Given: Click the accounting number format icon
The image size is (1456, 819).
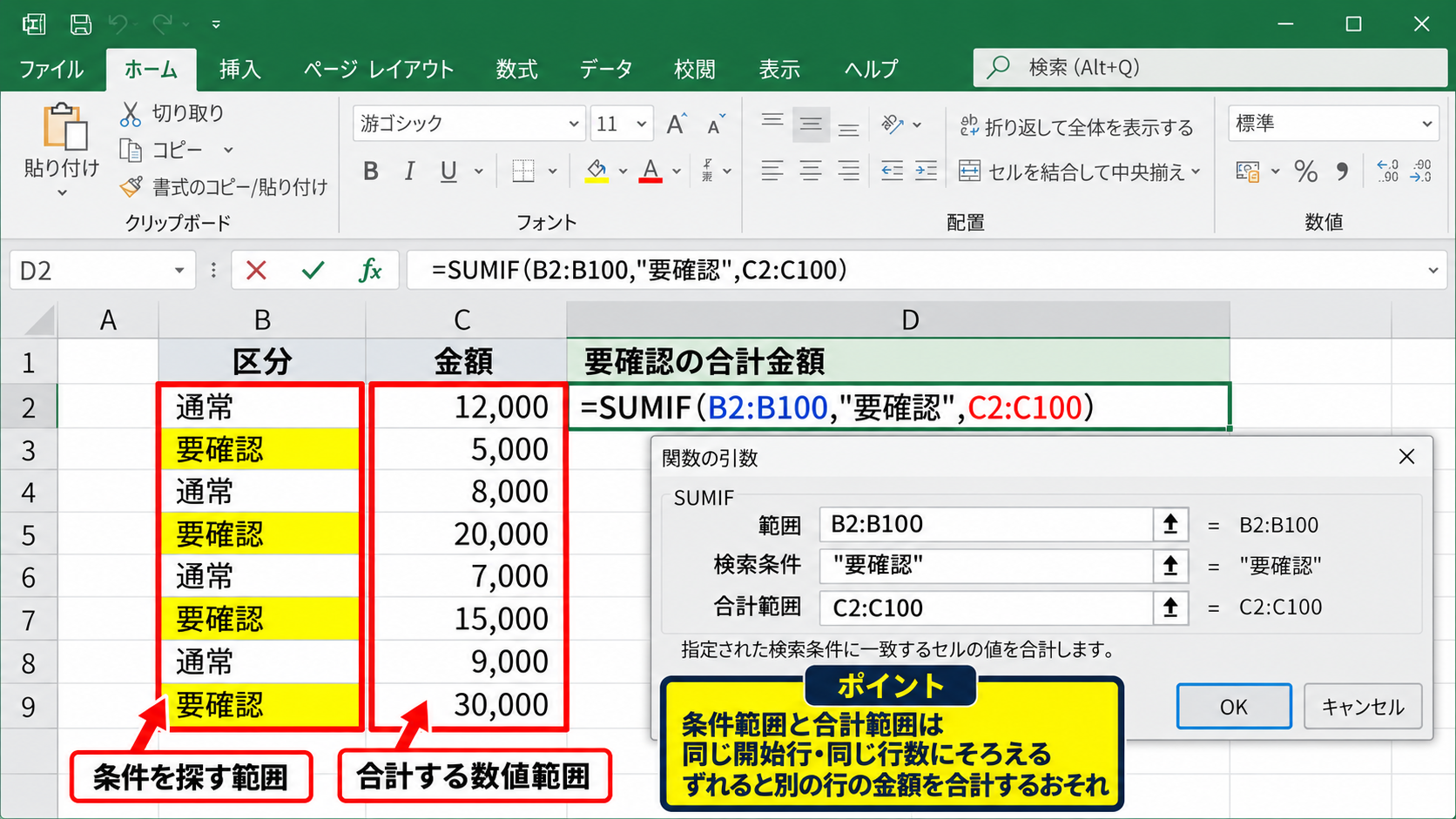Looking at the screenshot, I should pyautogui.click(x=1248, y=171).
